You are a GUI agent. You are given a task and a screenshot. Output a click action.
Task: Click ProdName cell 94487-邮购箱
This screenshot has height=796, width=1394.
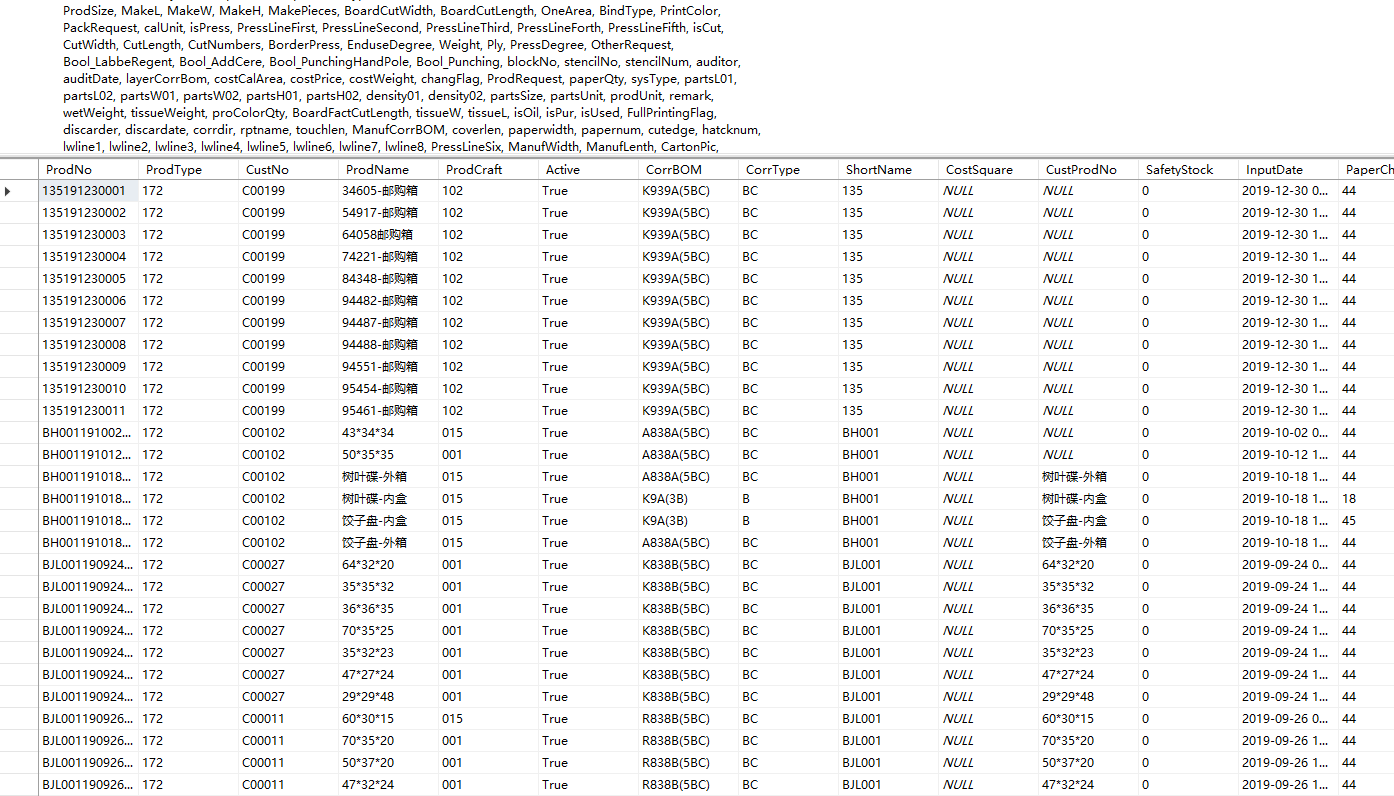pyautogui.click(x=388, y=323)
